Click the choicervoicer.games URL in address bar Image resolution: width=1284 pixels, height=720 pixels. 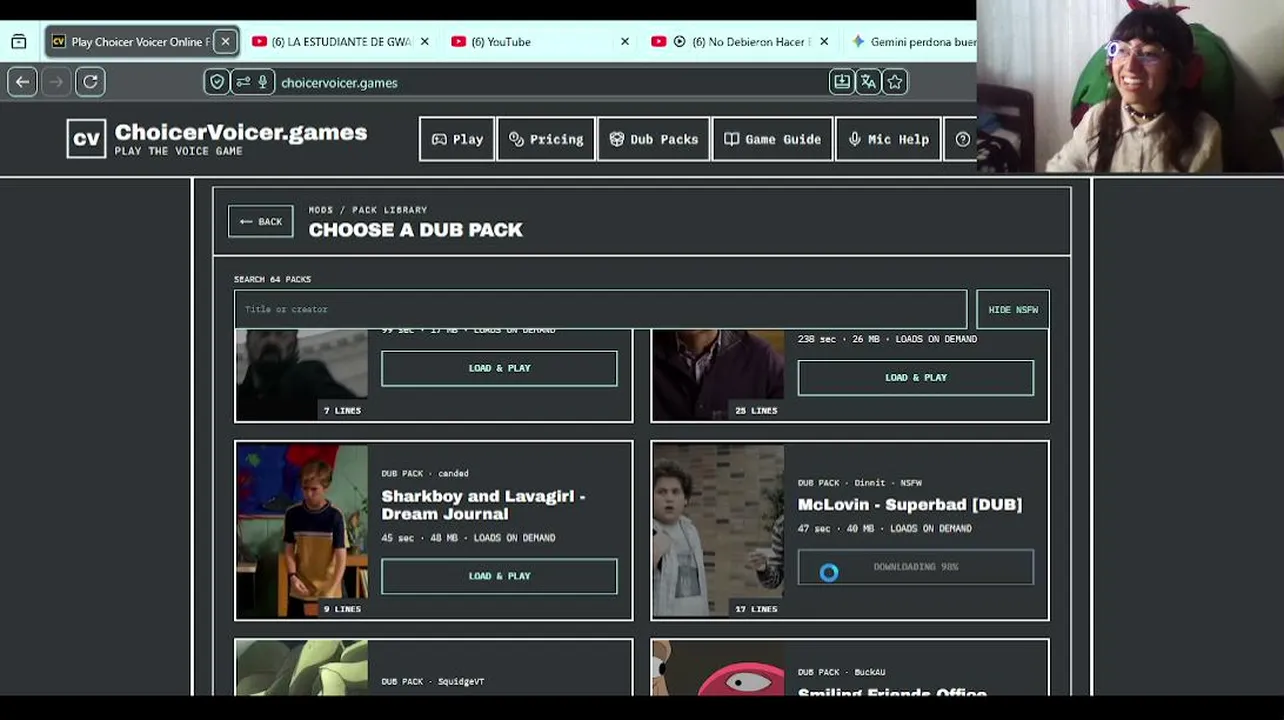click(339, 83)
